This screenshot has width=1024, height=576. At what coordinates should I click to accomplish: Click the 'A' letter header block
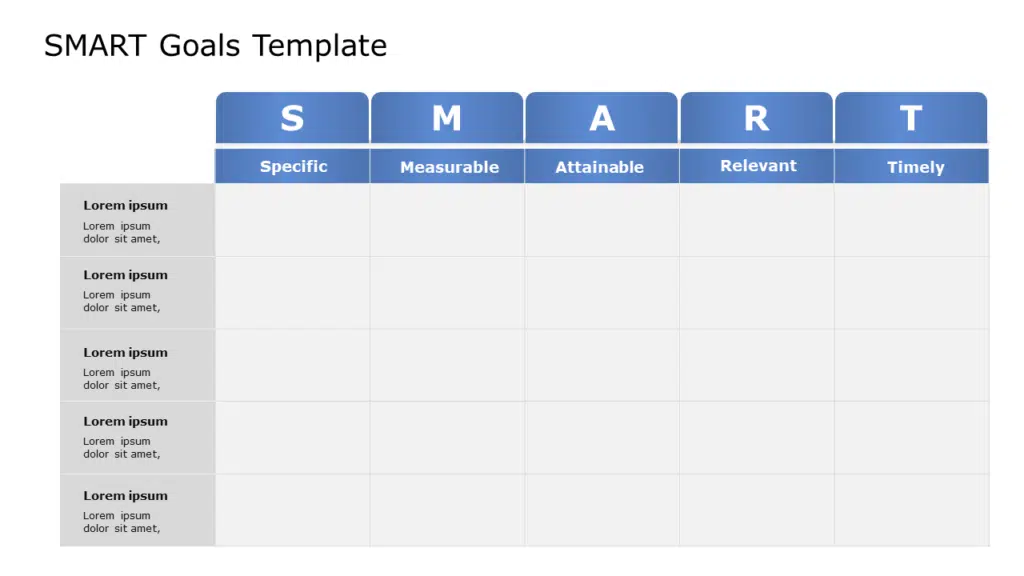coord(601,118)
